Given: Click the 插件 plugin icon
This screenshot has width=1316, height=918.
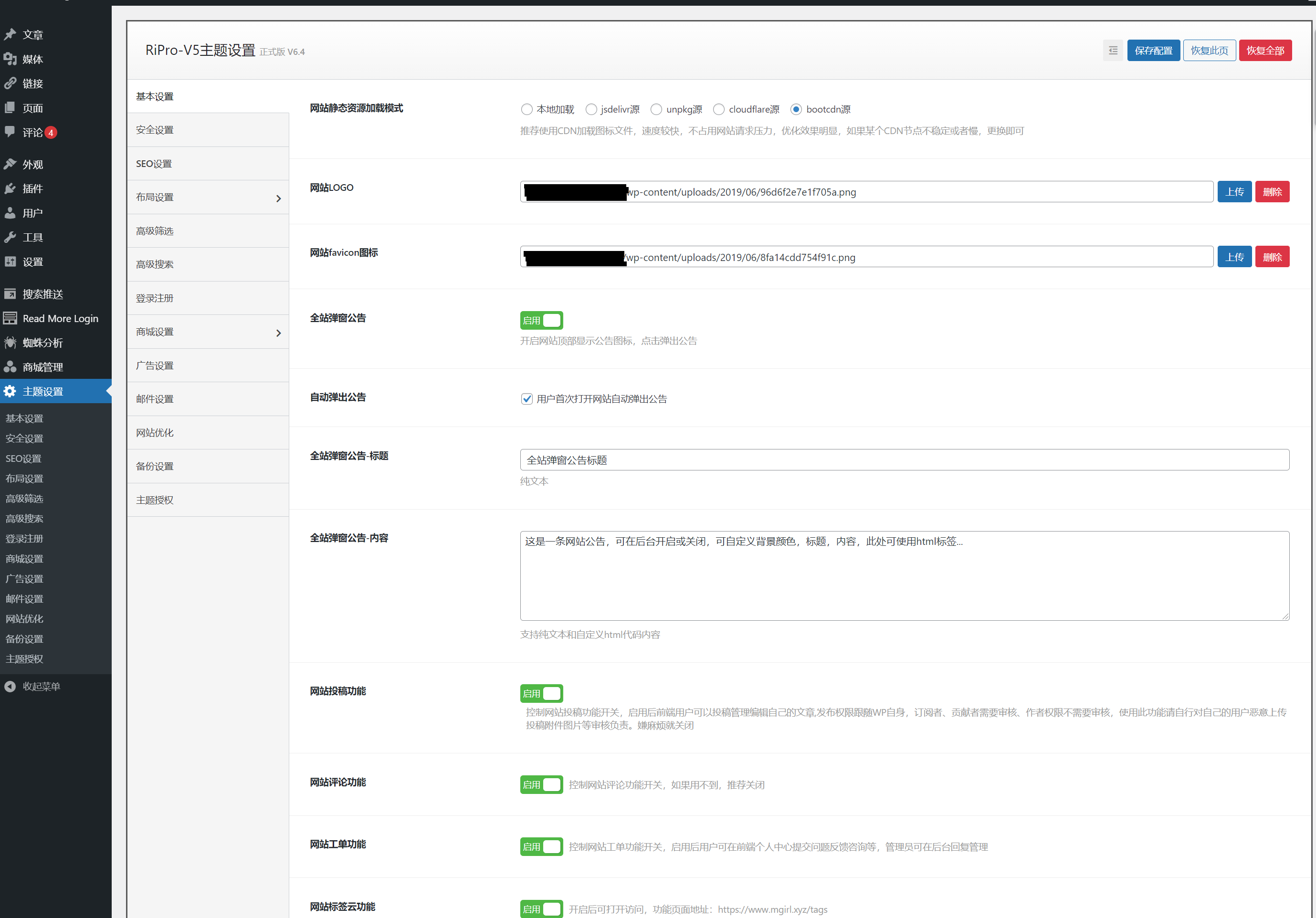Looking at the screenshot, I should (11, 188).
